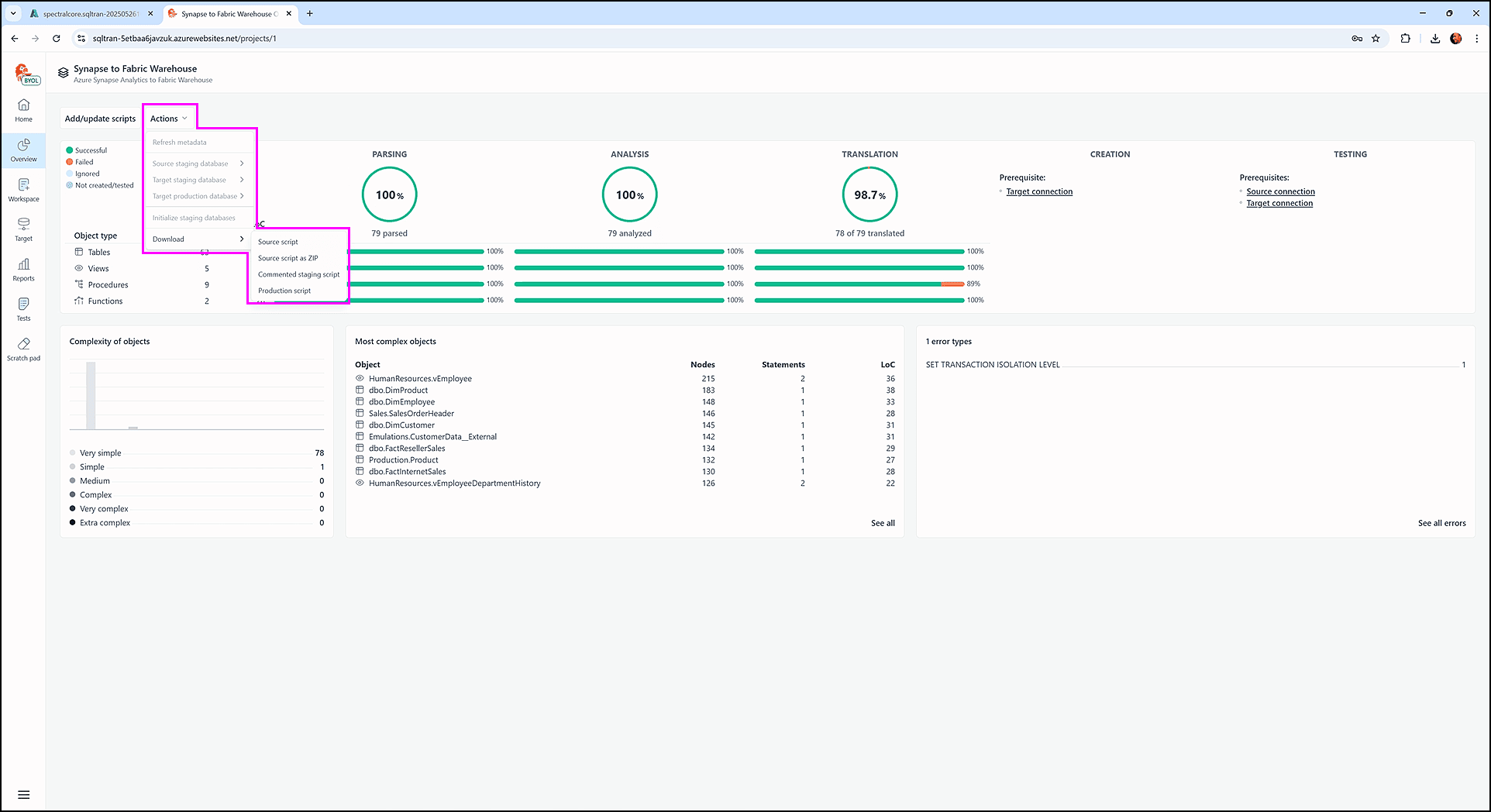This screenshot has width=1491, height=812.
Task: Toggle the Successful status legend item
Action: 91,150
